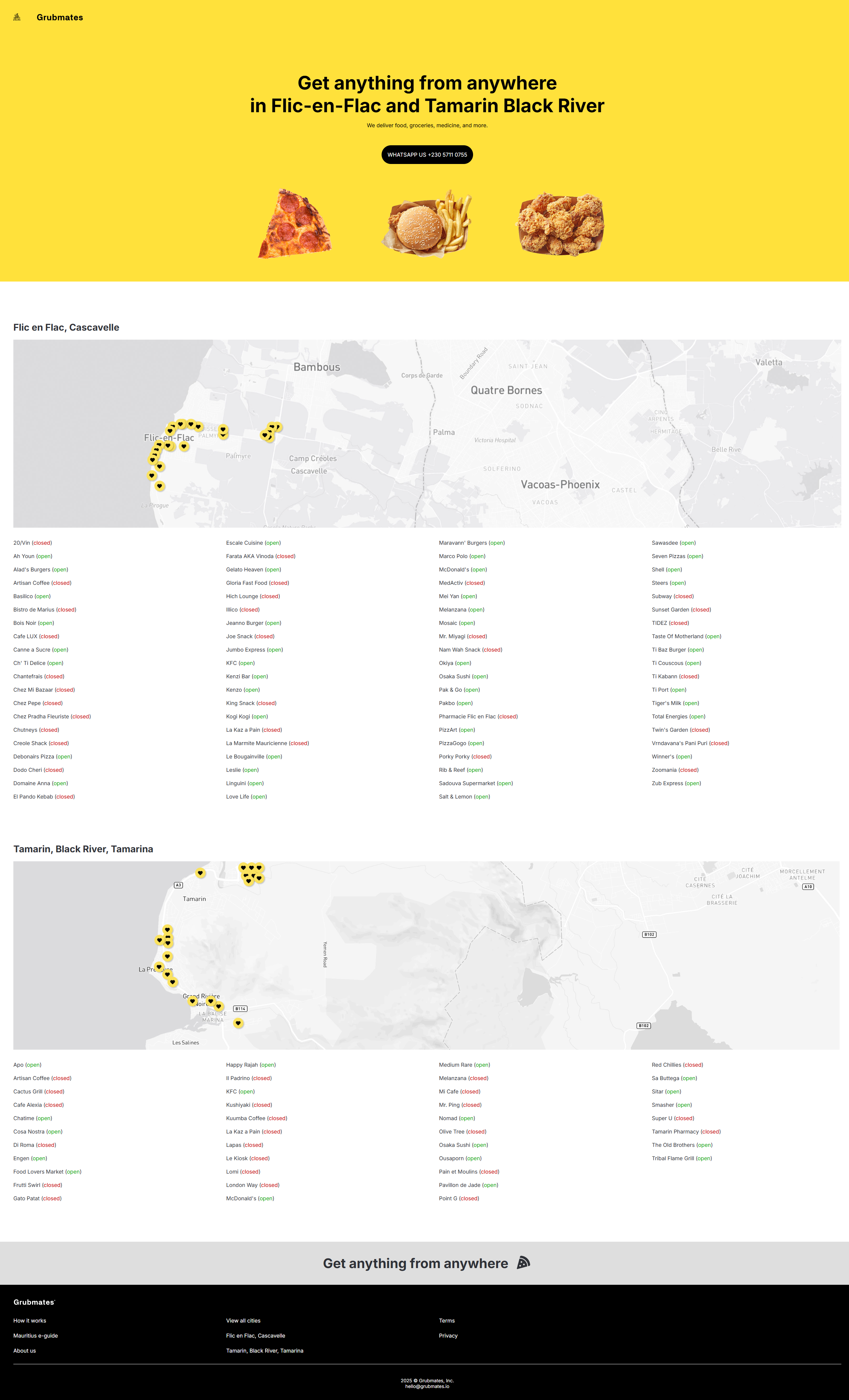This screenshot has height=1400, width=849.
Task: Open About us footer link
Action: coord(24,1351)
